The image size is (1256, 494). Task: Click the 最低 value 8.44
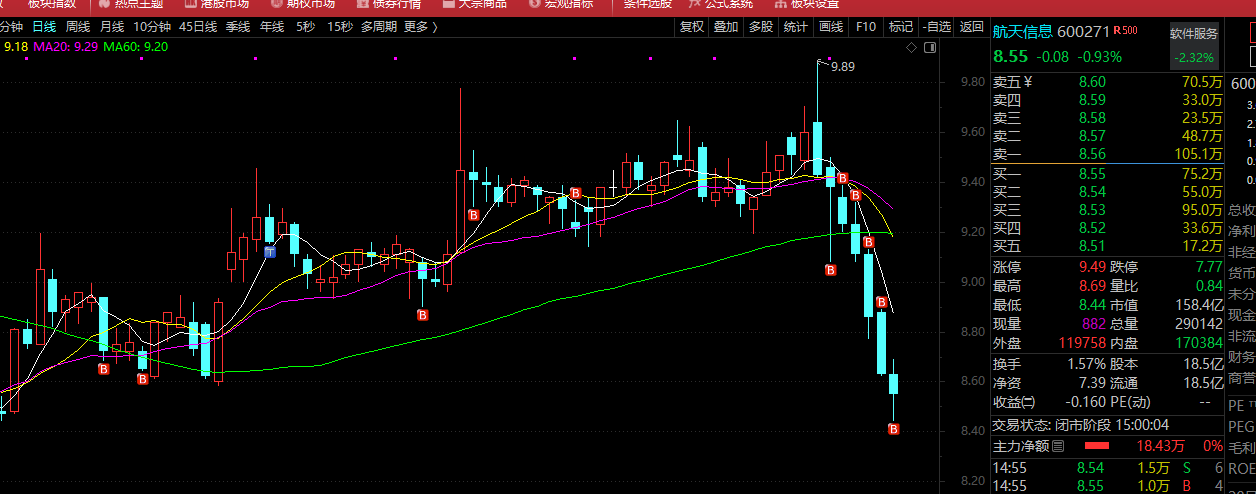pos(1093,305)
